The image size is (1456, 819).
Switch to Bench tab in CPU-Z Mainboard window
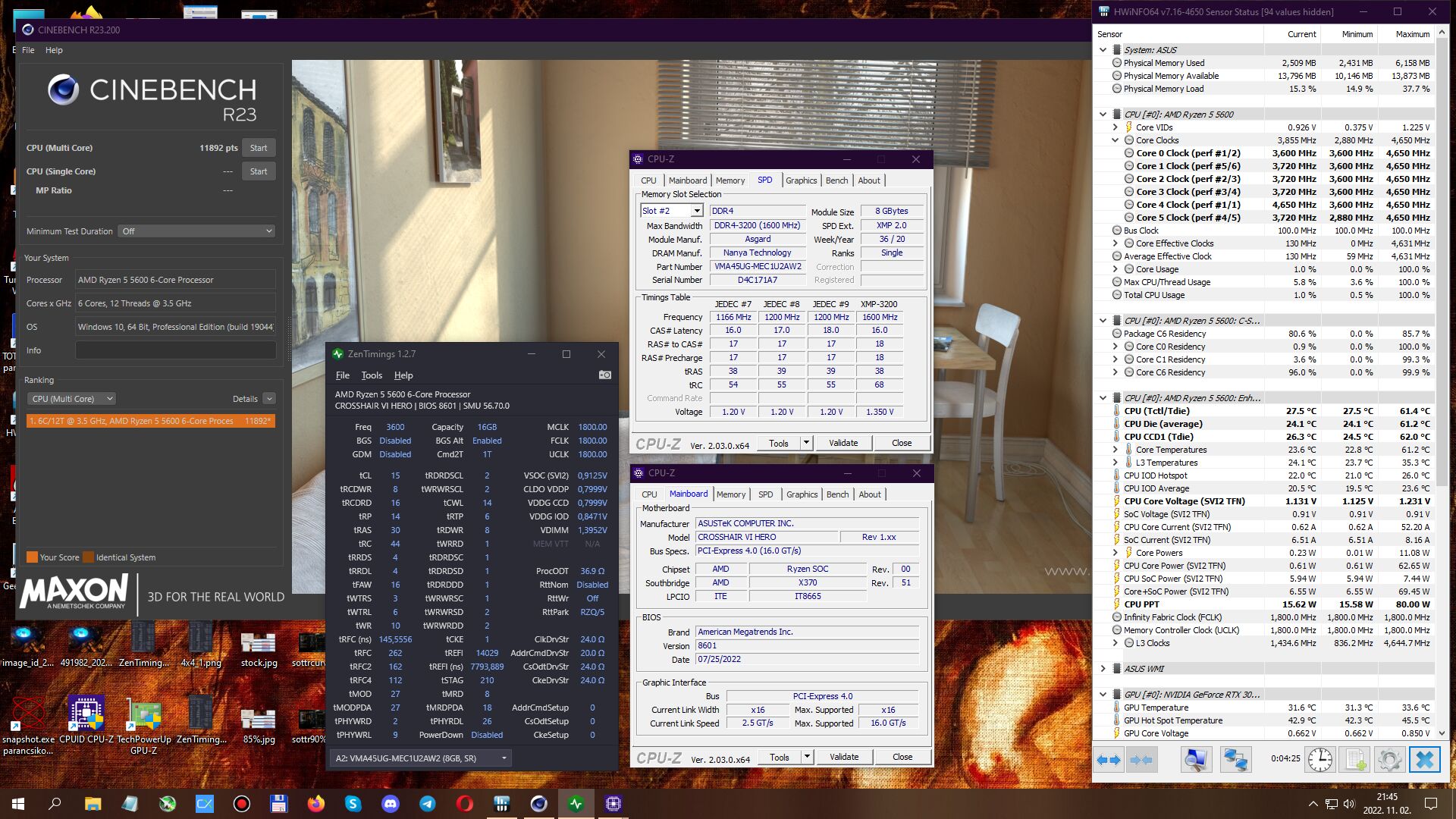tap(837, 494)
